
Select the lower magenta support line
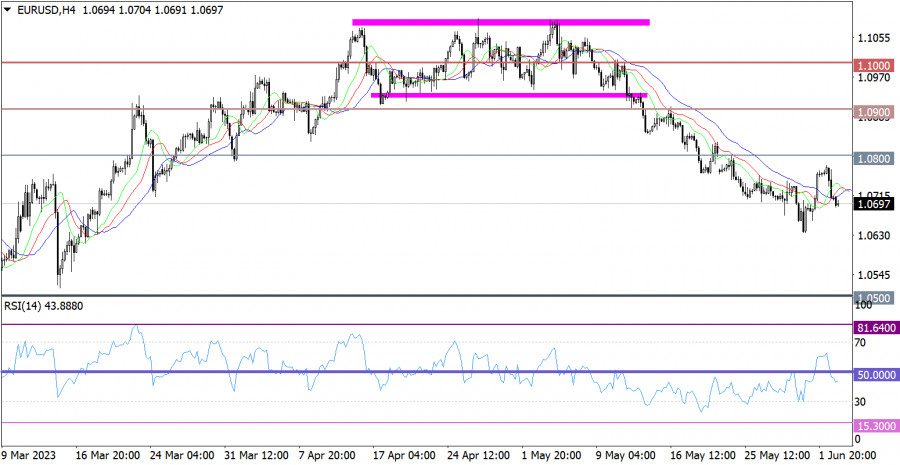(508, 96)
